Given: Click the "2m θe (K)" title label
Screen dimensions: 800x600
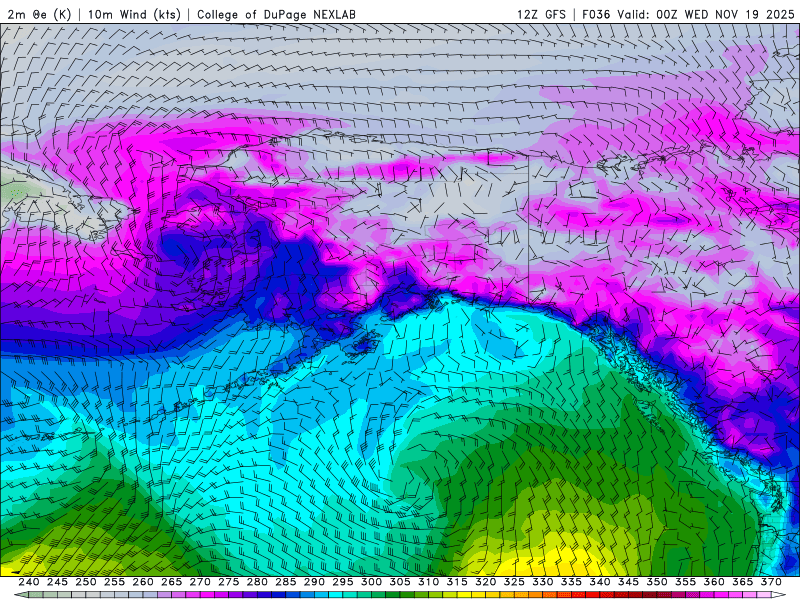Looking at the screenshot, I should [x=39, y=14].
